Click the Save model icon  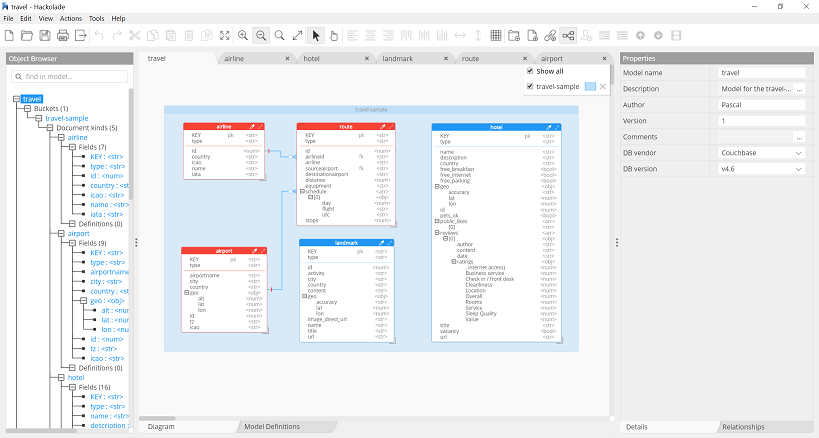[44, 36]
